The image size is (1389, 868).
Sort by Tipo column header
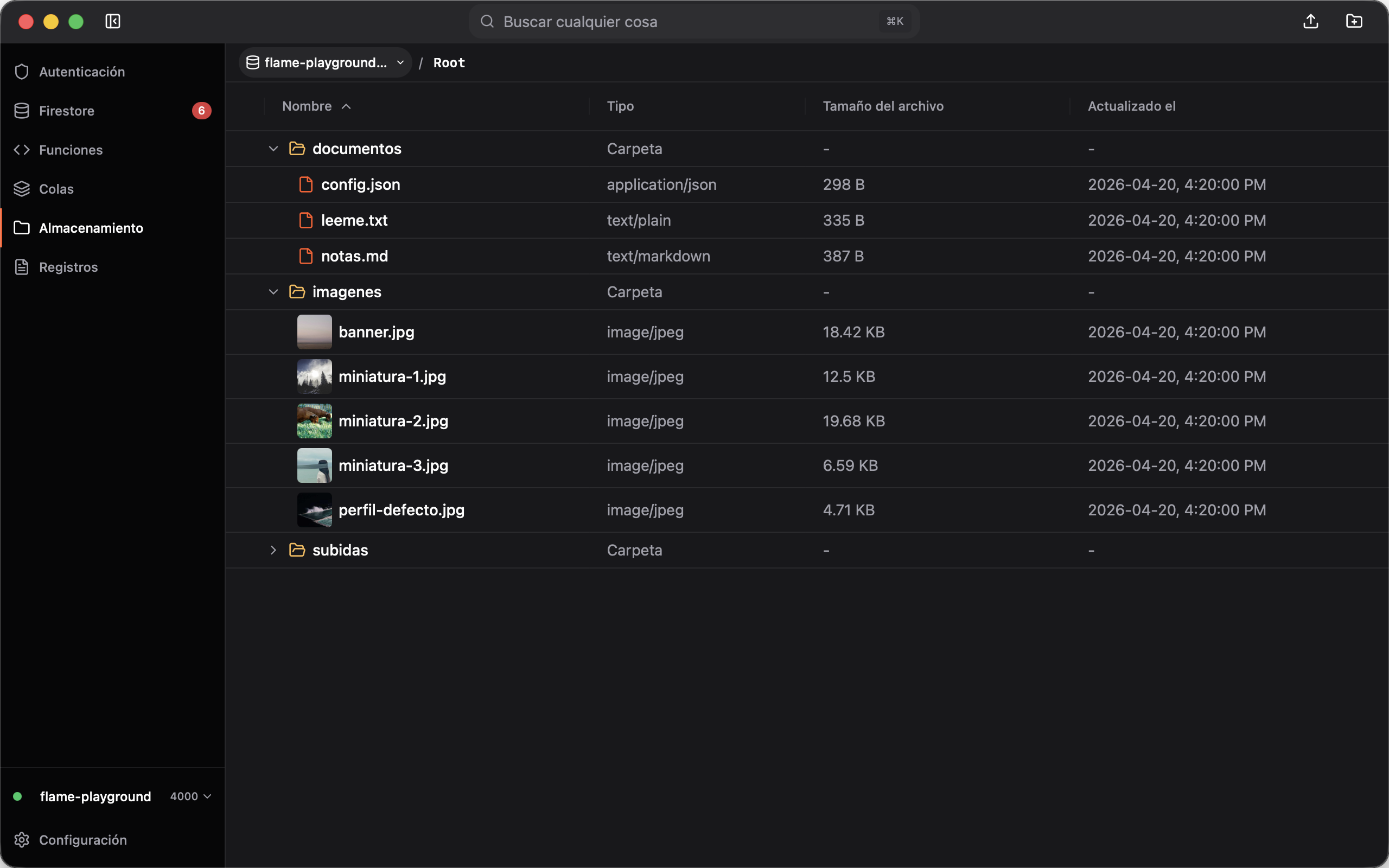tap(621, 106)
